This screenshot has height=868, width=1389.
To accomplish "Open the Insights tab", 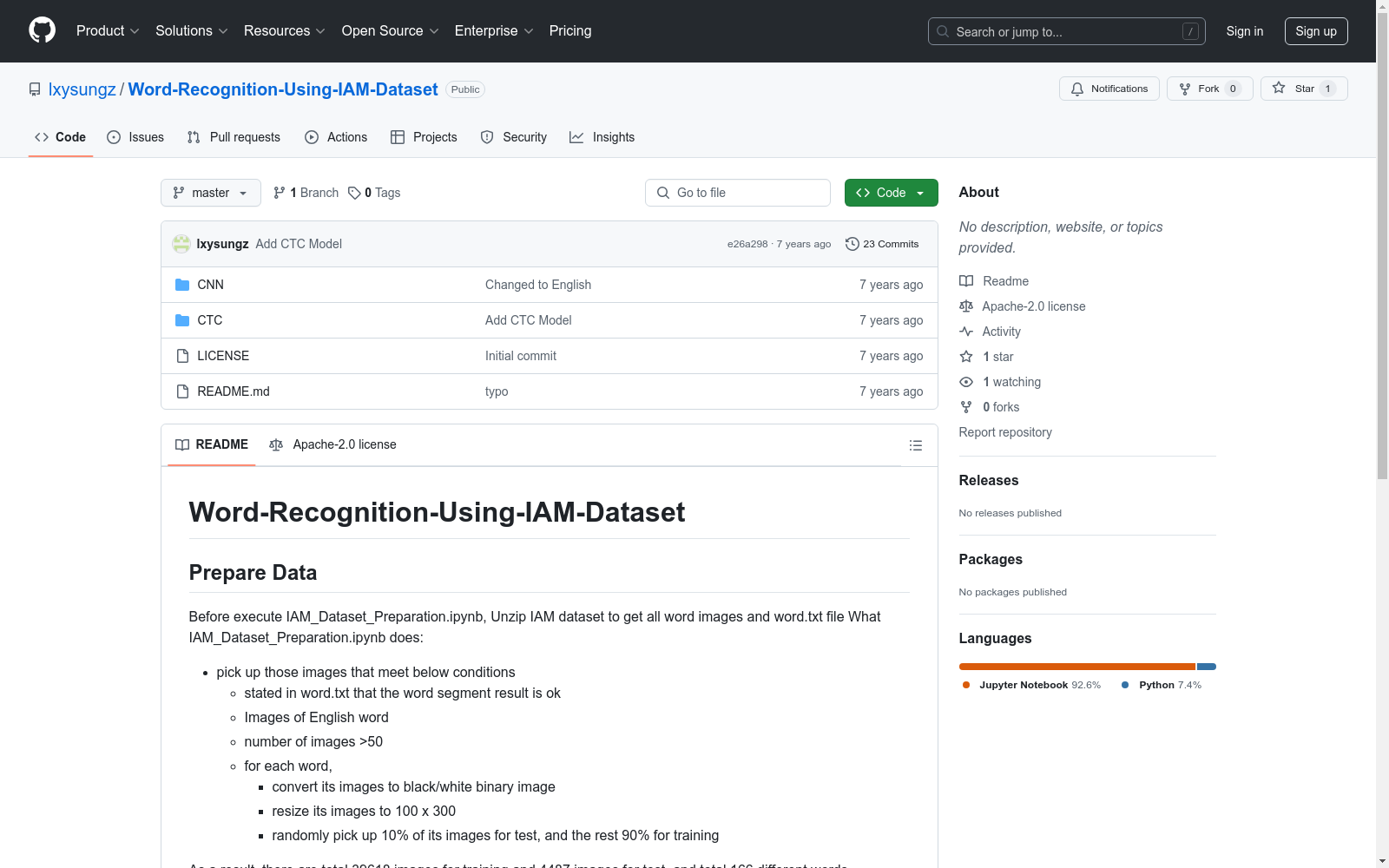I will pyautogui.click(x=602, y=137).
